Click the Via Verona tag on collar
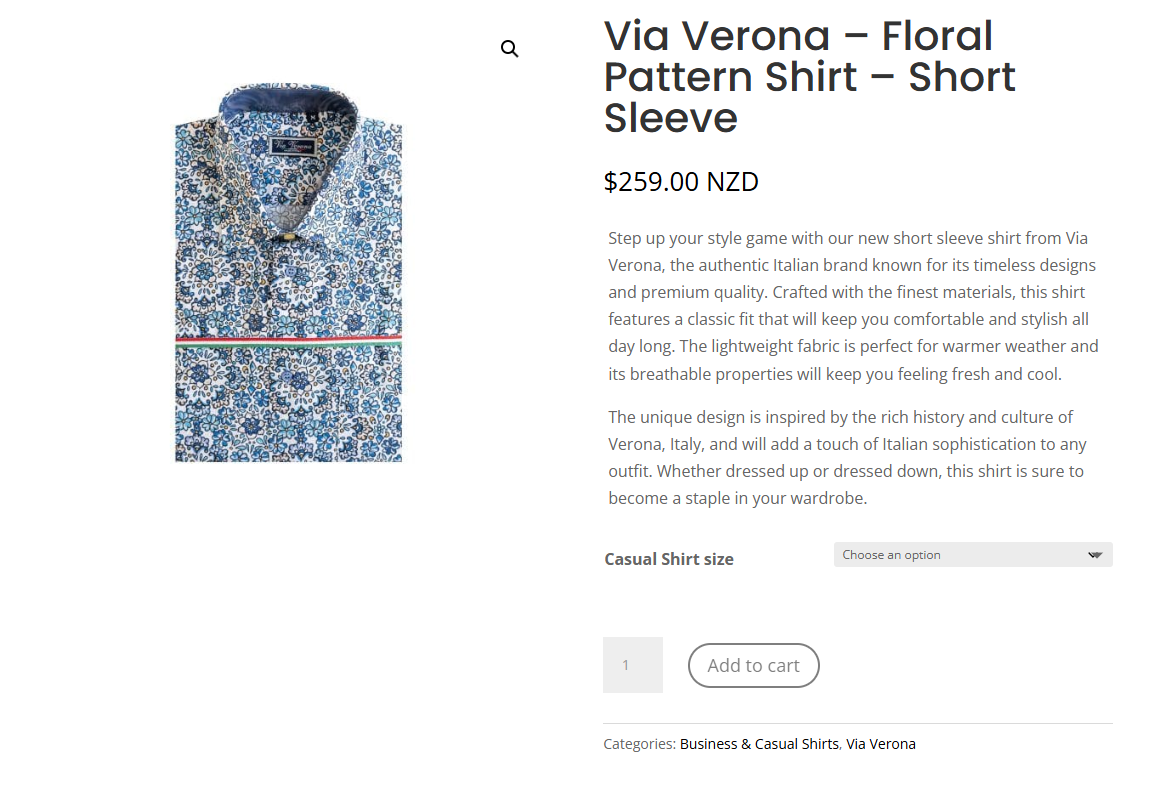This screenshot has height=804, width=1171. (293, 146)
